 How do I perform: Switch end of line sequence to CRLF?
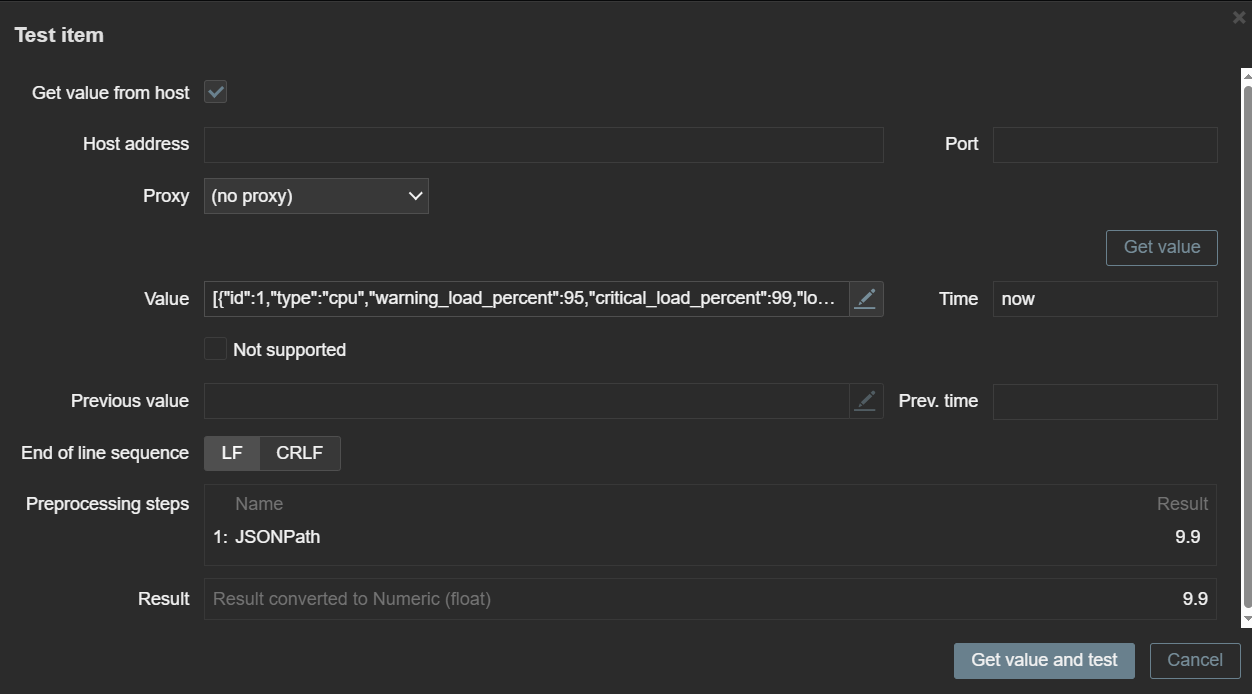(x=299, y=453)
